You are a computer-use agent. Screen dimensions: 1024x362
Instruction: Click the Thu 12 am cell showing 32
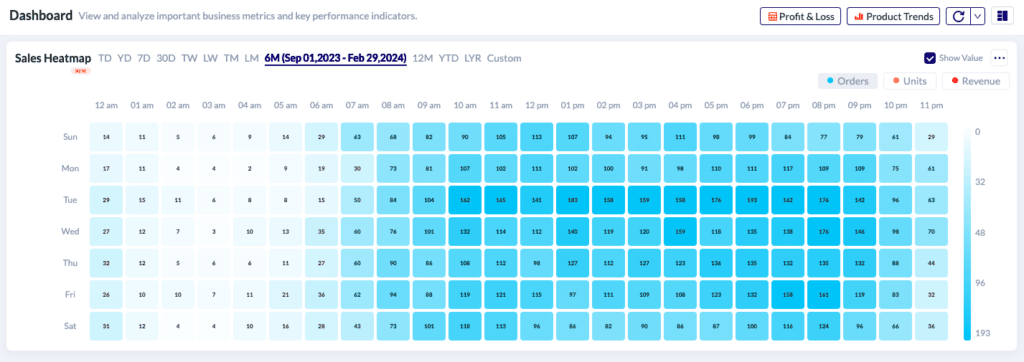(x=106, y=263)
